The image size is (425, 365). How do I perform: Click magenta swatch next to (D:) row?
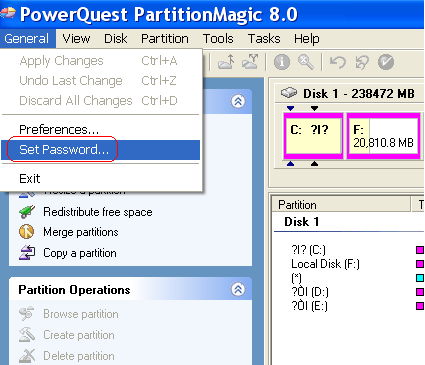pos(420,292)
